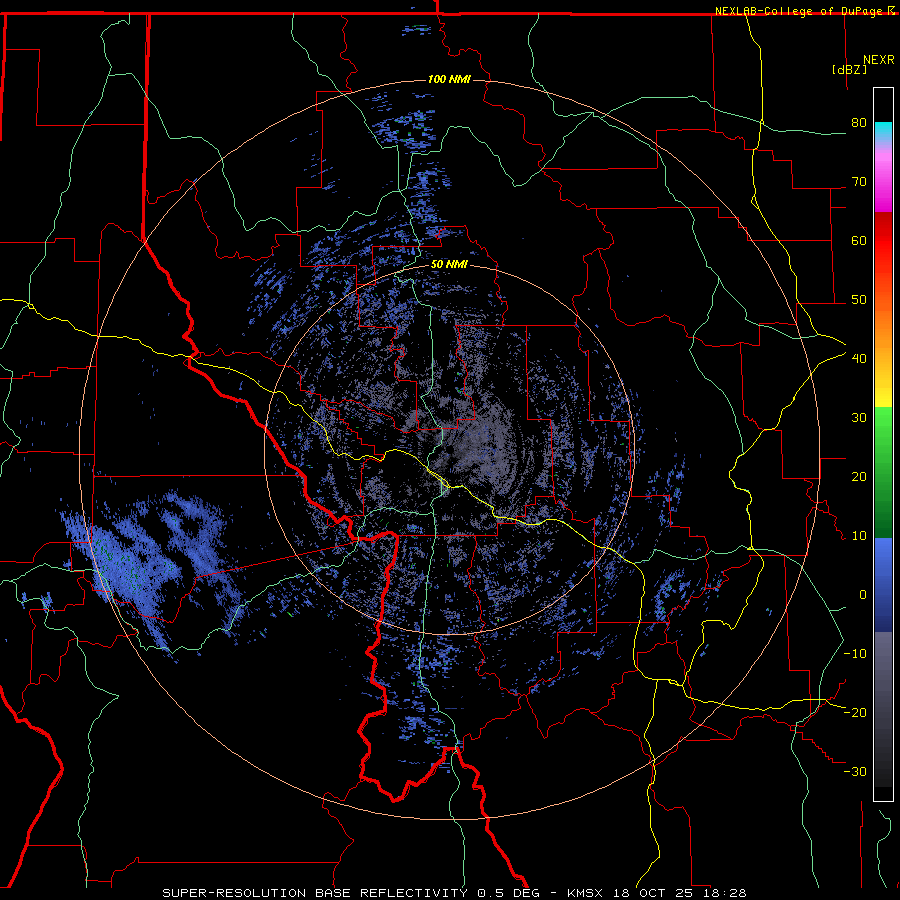The height and width of the screenshot is (900, 900).
Task: Click the red segment of the color bar
Action: click(883, 241)
